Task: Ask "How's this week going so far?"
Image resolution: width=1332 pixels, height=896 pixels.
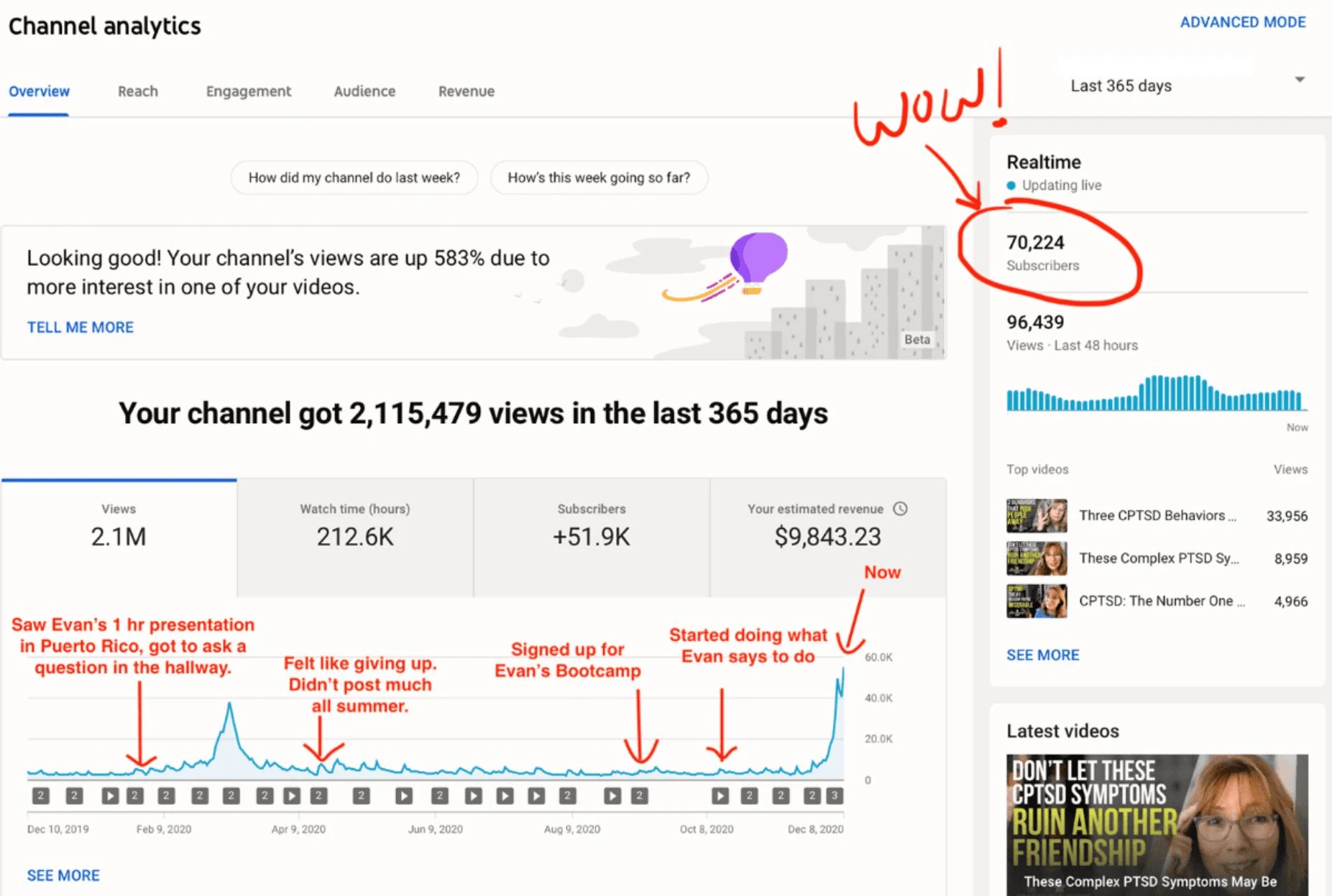Action: pyautogui.click(x=599, y=177)
